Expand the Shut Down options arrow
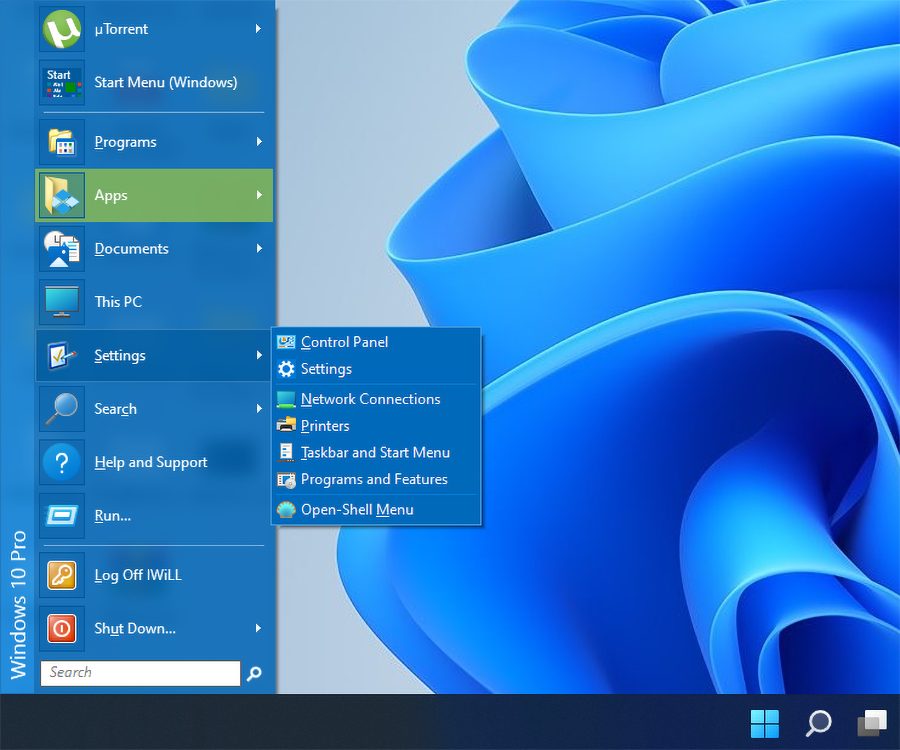The height and width of the screenshot is (750, 900). coord(259,629)
